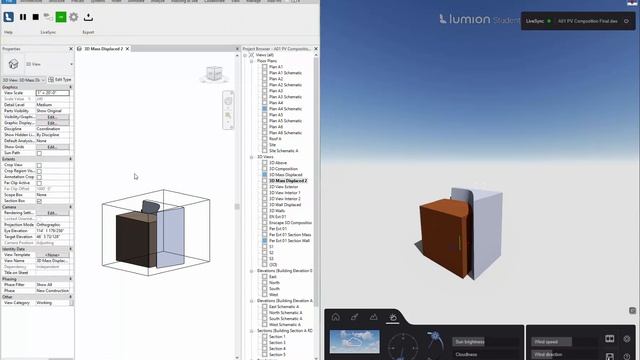
Task: Open 3D View Exterior in Project Browser
Action: pos(283,187)
